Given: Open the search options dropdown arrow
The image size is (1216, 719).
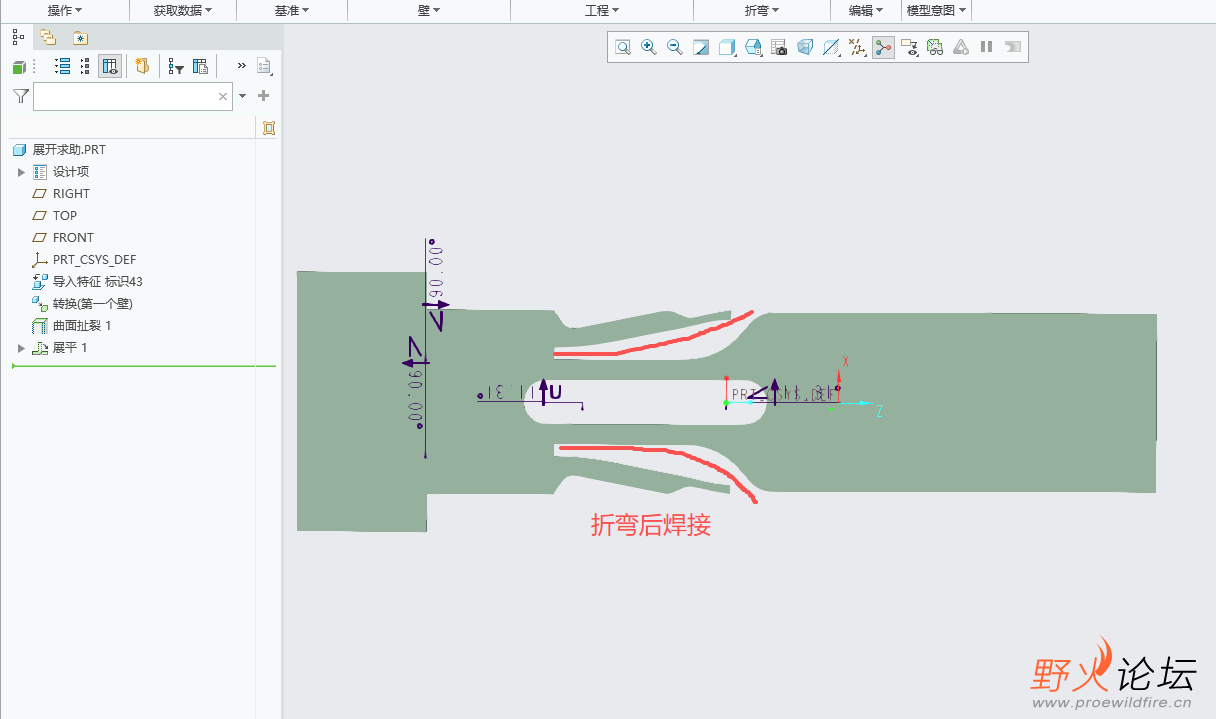Looking at the screenshot, I should click(242, 97).
